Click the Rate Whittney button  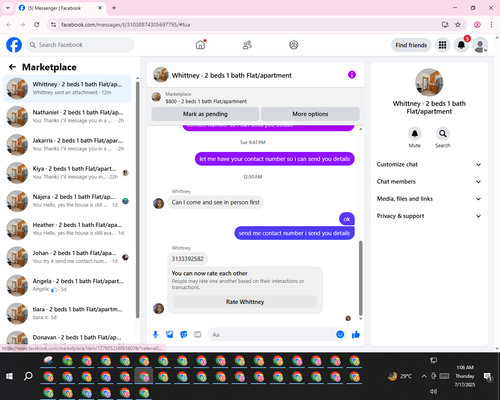click(x=245, y=302)
